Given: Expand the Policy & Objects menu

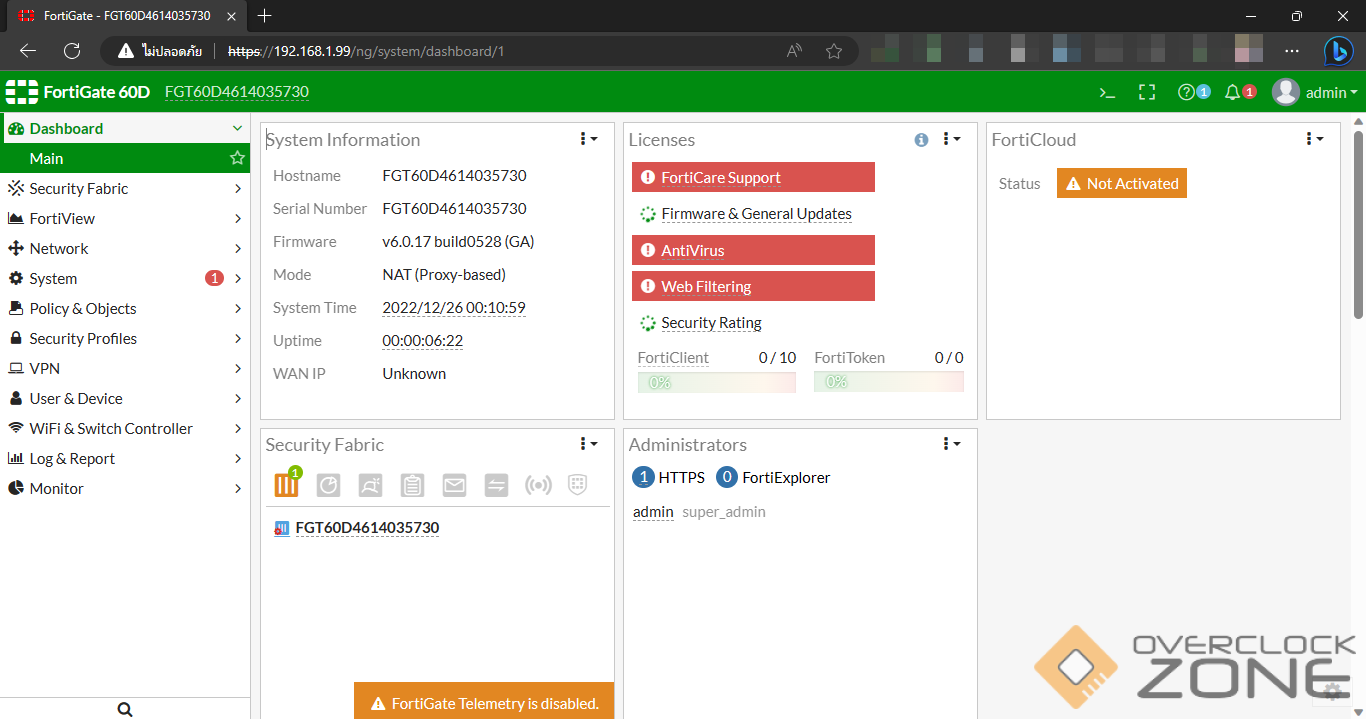Looking at the screenshot, I should tap(238, 308).
